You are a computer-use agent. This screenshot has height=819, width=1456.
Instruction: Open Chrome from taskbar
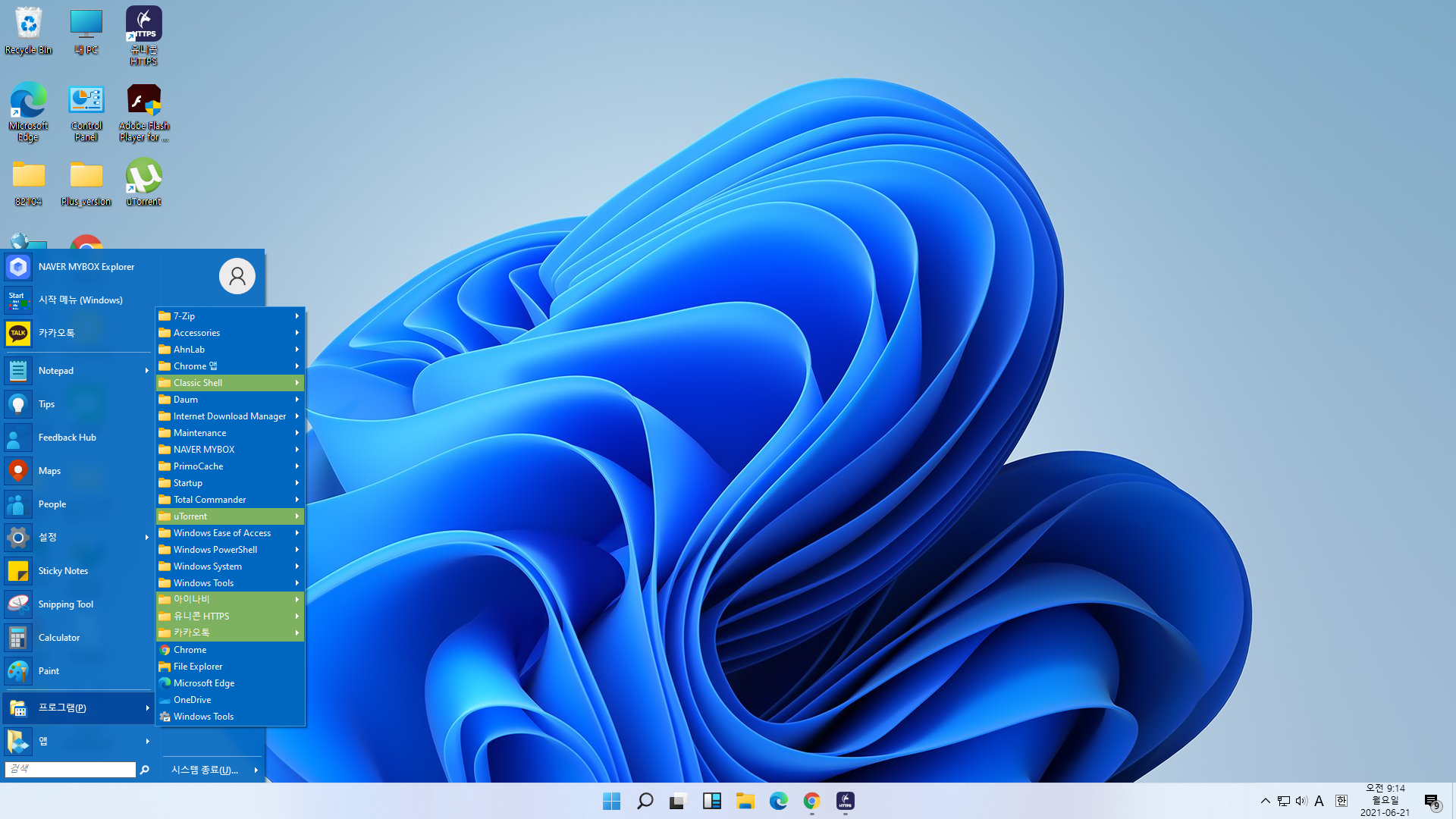(811, 801)
